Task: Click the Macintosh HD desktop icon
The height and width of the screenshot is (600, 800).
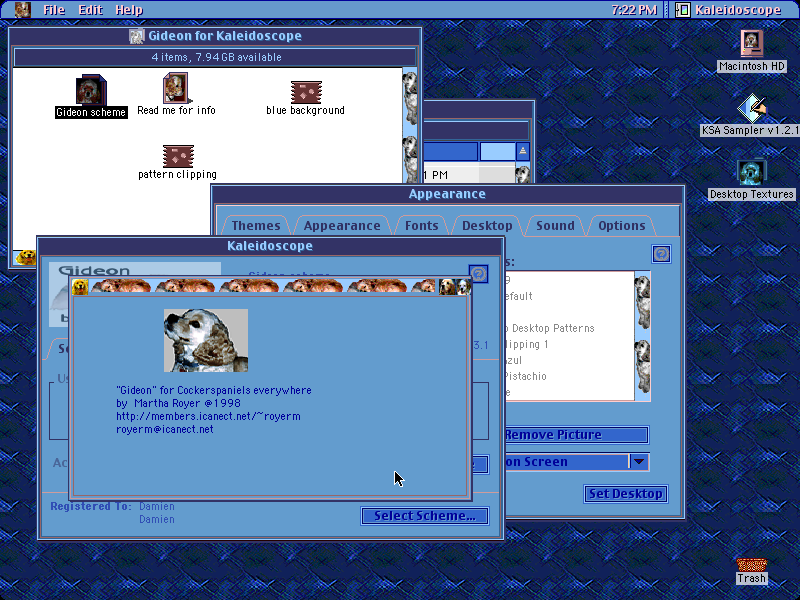Action: (752, 43)
